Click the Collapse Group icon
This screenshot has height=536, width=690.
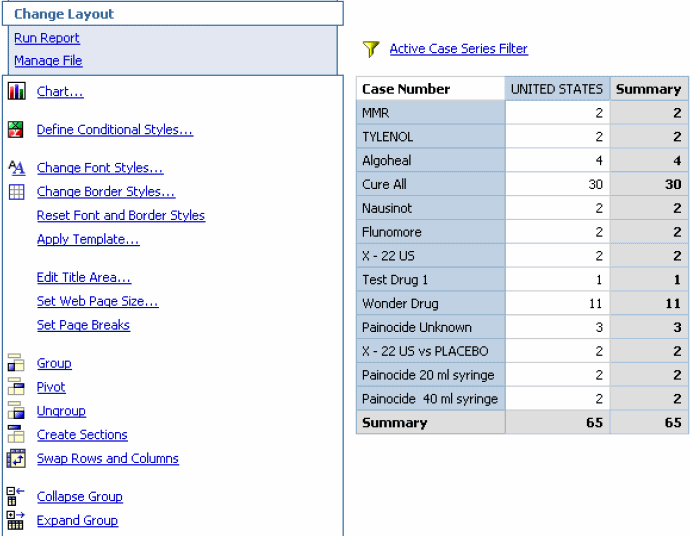(x=15, y=496)
